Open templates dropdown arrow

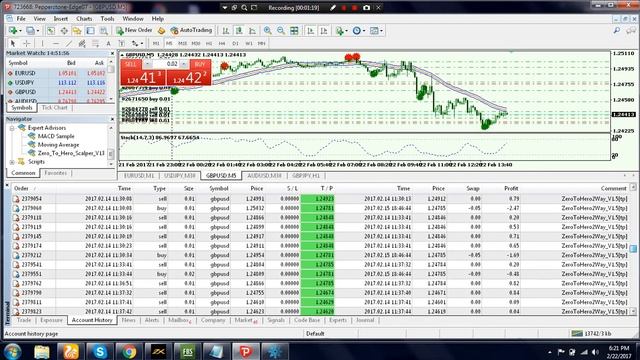pyautogui.click(x=381, y=31)
